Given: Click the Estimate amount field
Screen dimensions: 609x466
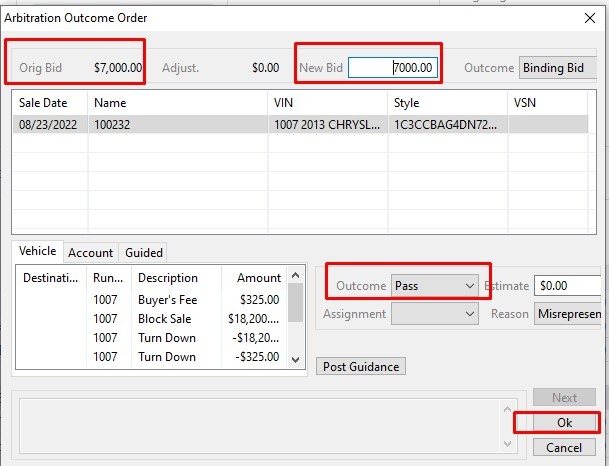Looking at the screenshot, I should point(565,286).
